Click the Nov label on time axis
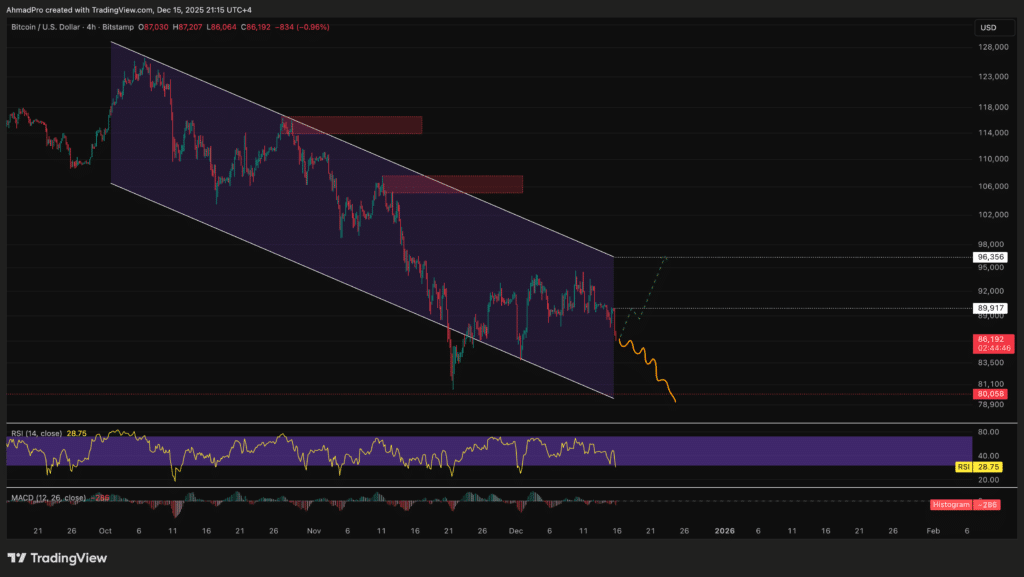The image size is (1024, 577). click(314, 531)
